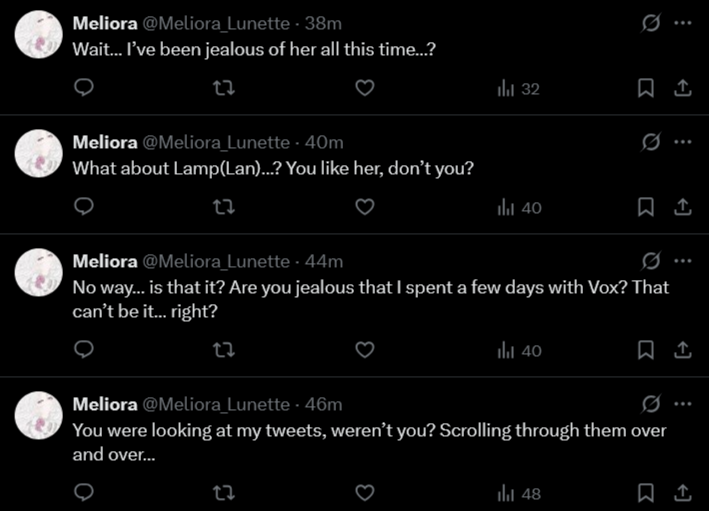Click Meliora's avatar on the 46m tweet

(x=39, y=415)
